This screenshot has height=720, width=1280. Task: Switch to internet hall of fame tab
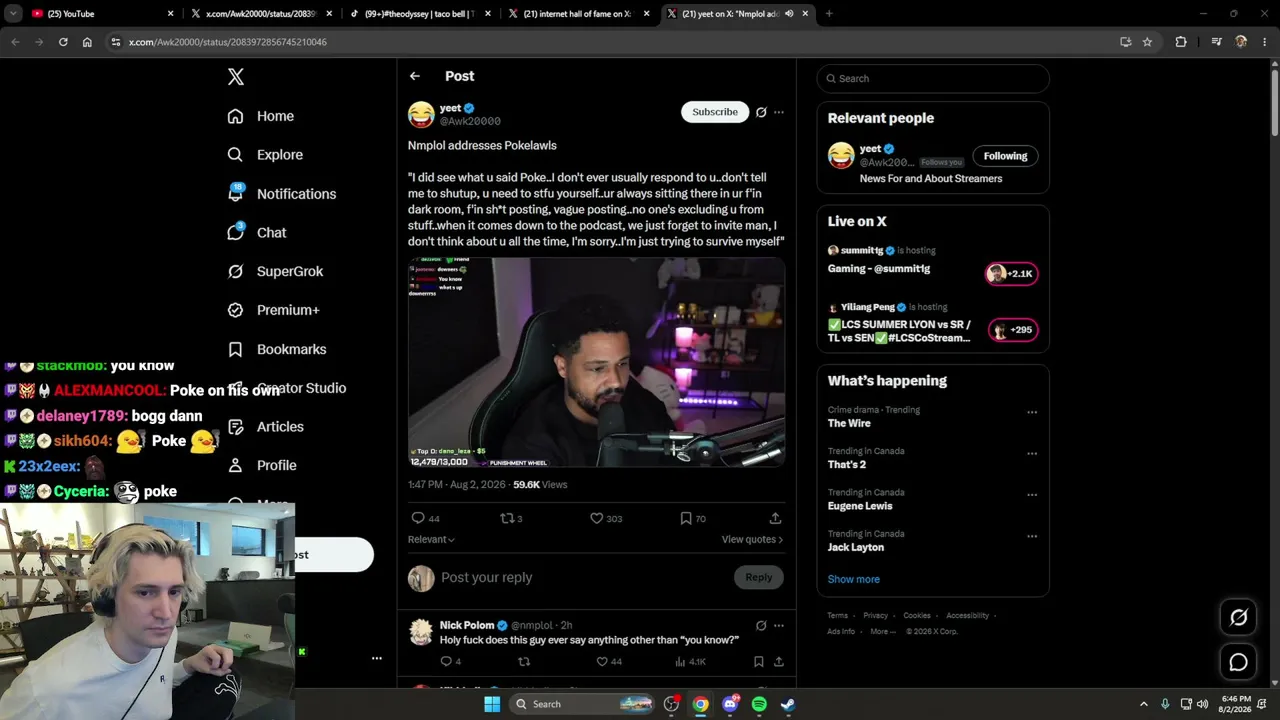pos(580,14)
